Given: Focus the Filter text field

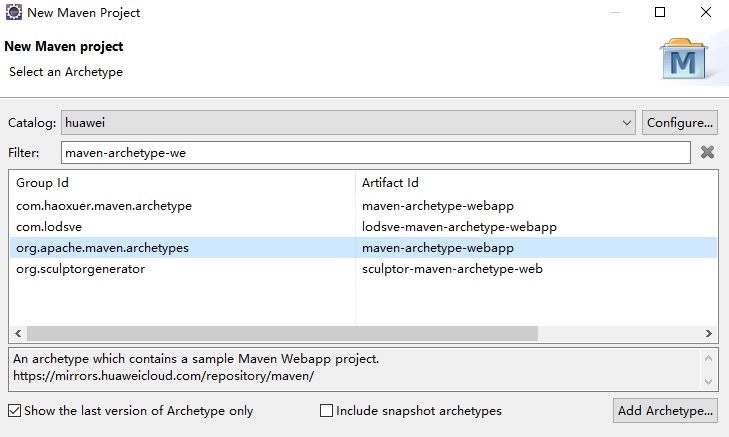Looking at the screenshot, I should [x=375, y=153].
